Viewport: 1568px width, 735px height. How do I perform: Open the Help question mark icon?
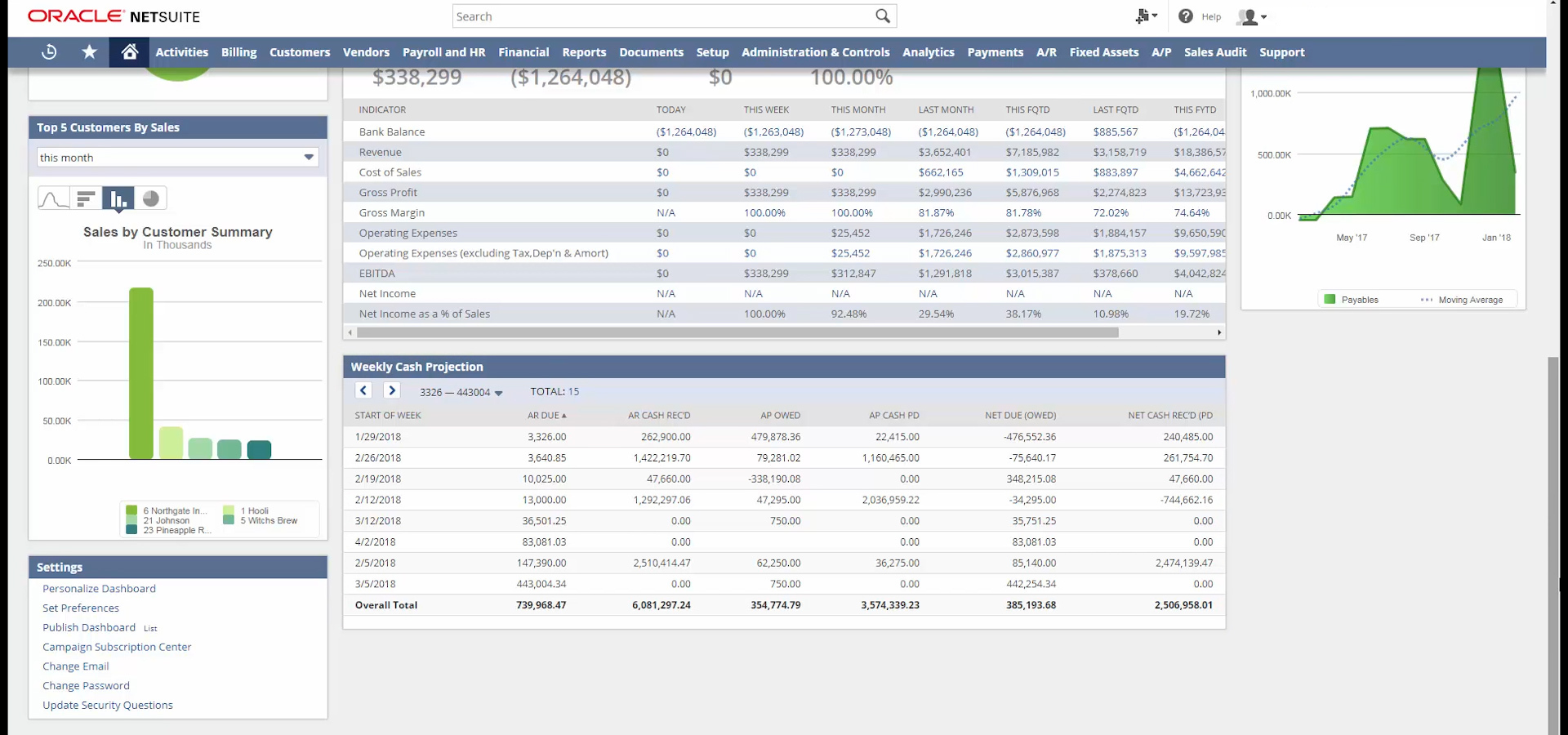pos(1186,16)
